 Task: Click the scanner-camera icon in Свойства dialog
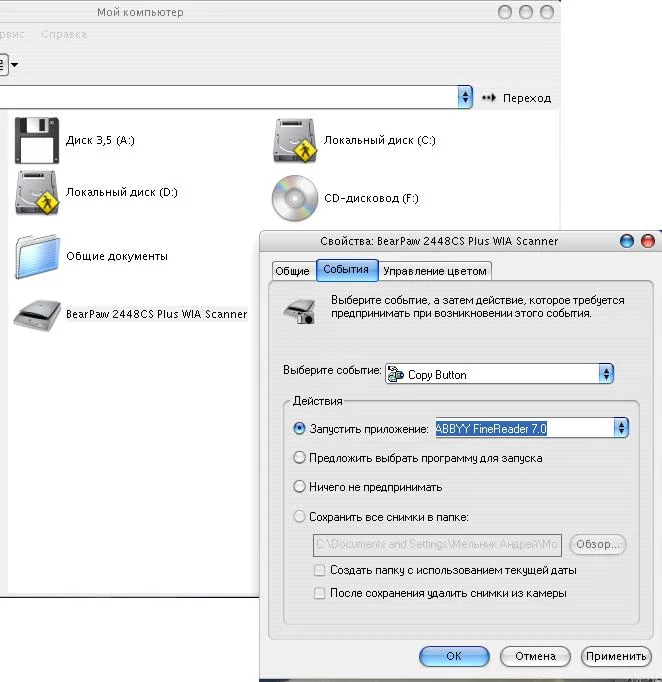(x=300, y=311)
